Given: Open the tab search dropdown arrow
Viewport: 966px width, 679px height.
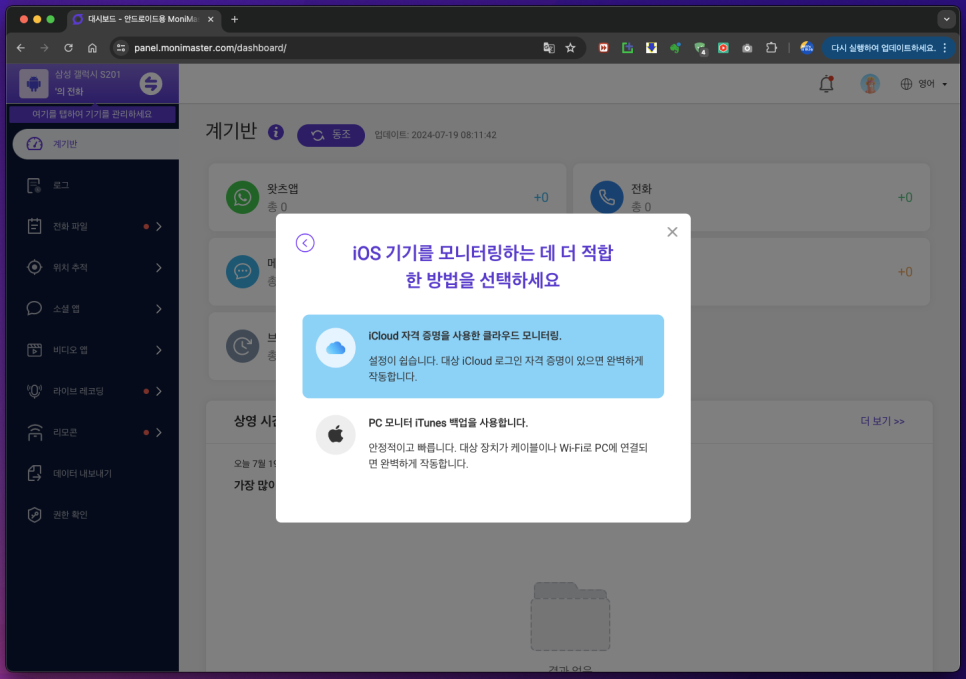Looking at the screenshot, I should point(946,19).
